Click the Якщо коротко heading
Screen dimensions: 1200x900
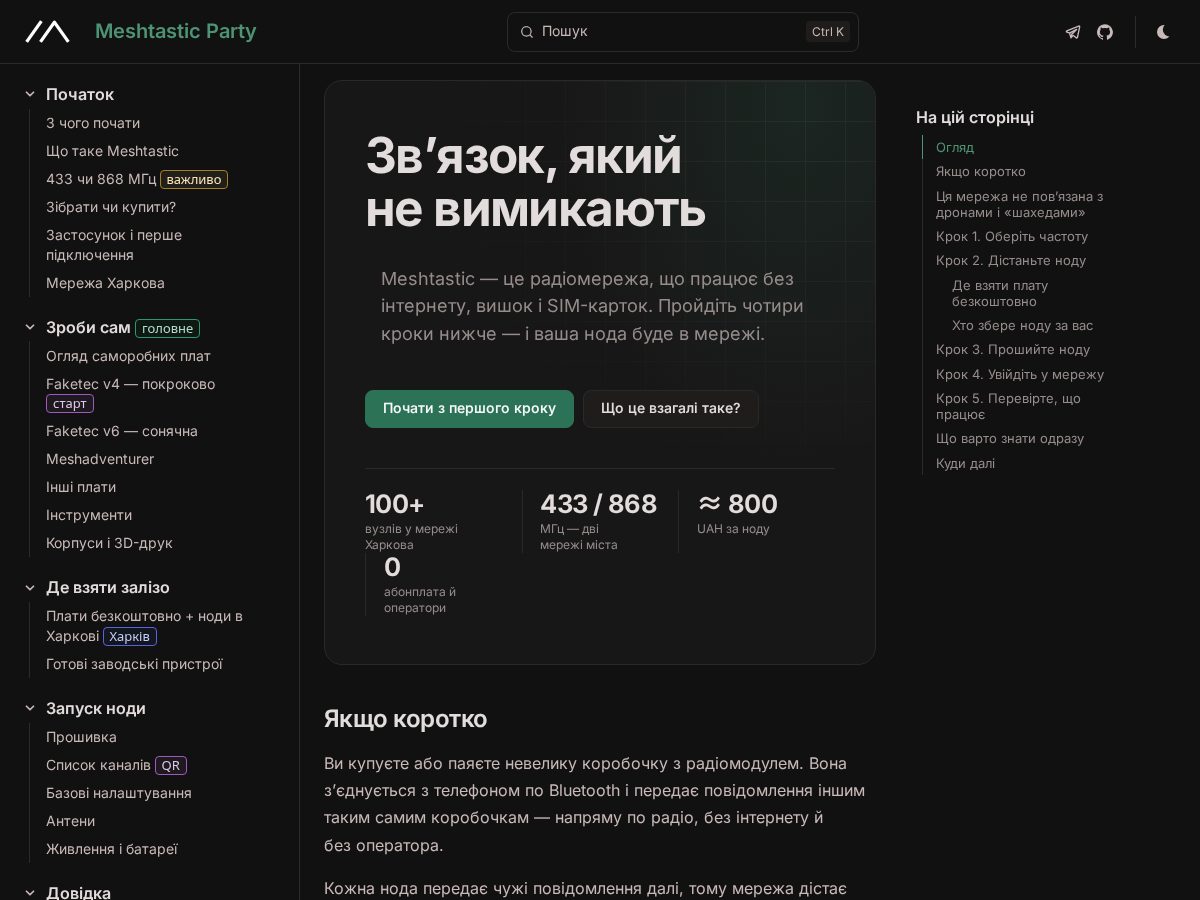pos(405,719)
